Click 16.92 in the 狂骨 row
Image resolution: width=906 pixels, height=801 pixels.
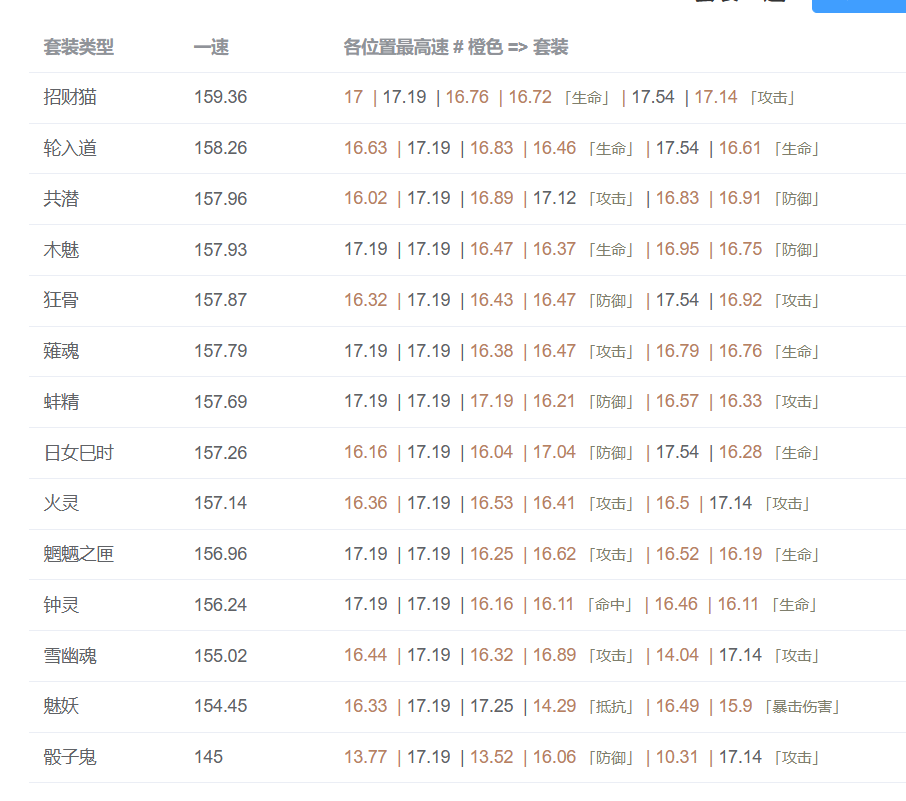pyautogui.click(x=740, y=299)
